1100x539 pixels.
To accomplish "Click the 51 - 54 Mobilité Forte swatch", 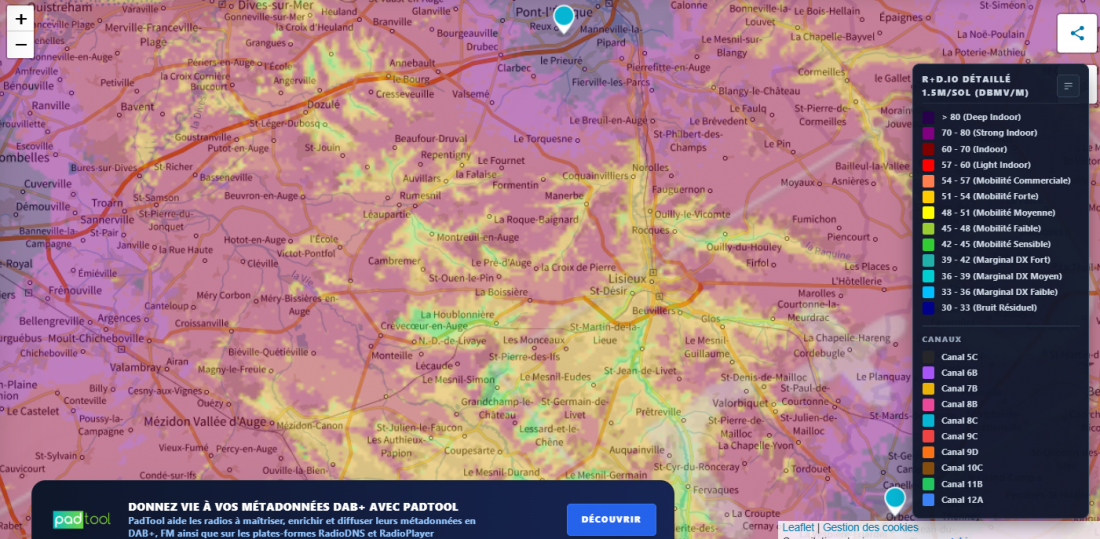I will [928, 197].
